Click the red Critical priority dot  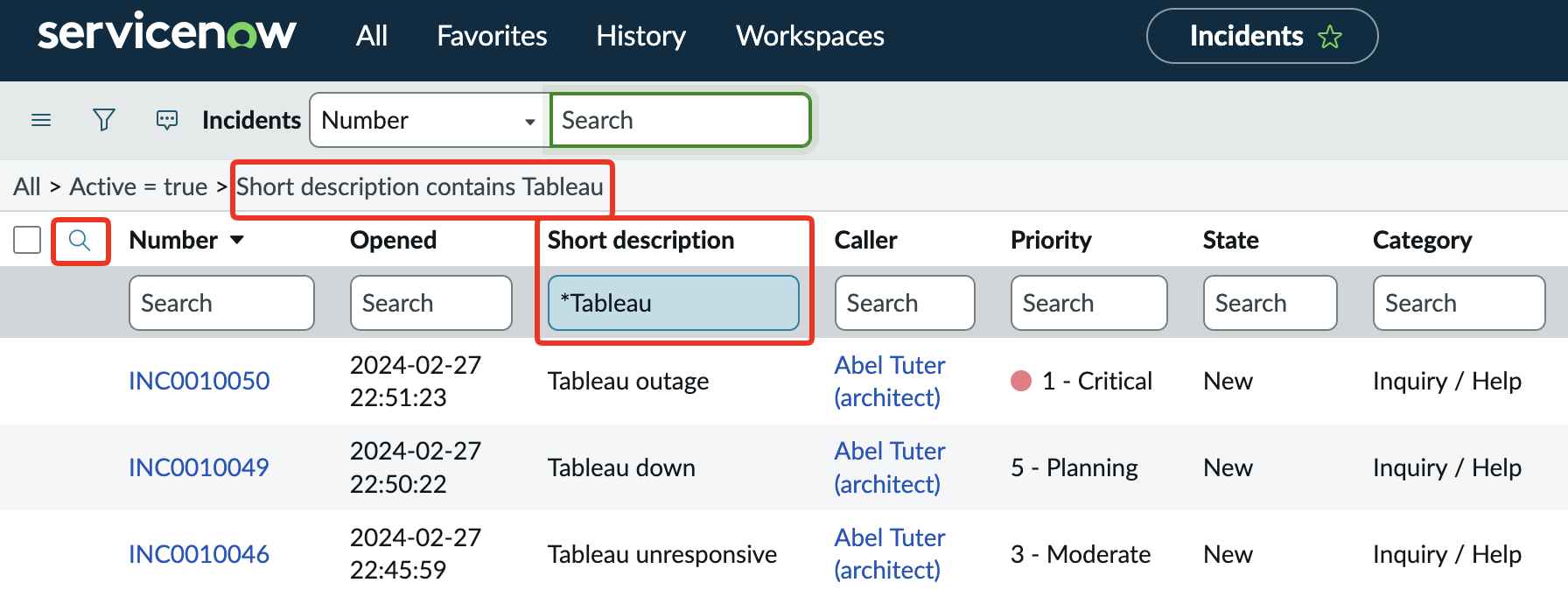(x=1020, y=381)
